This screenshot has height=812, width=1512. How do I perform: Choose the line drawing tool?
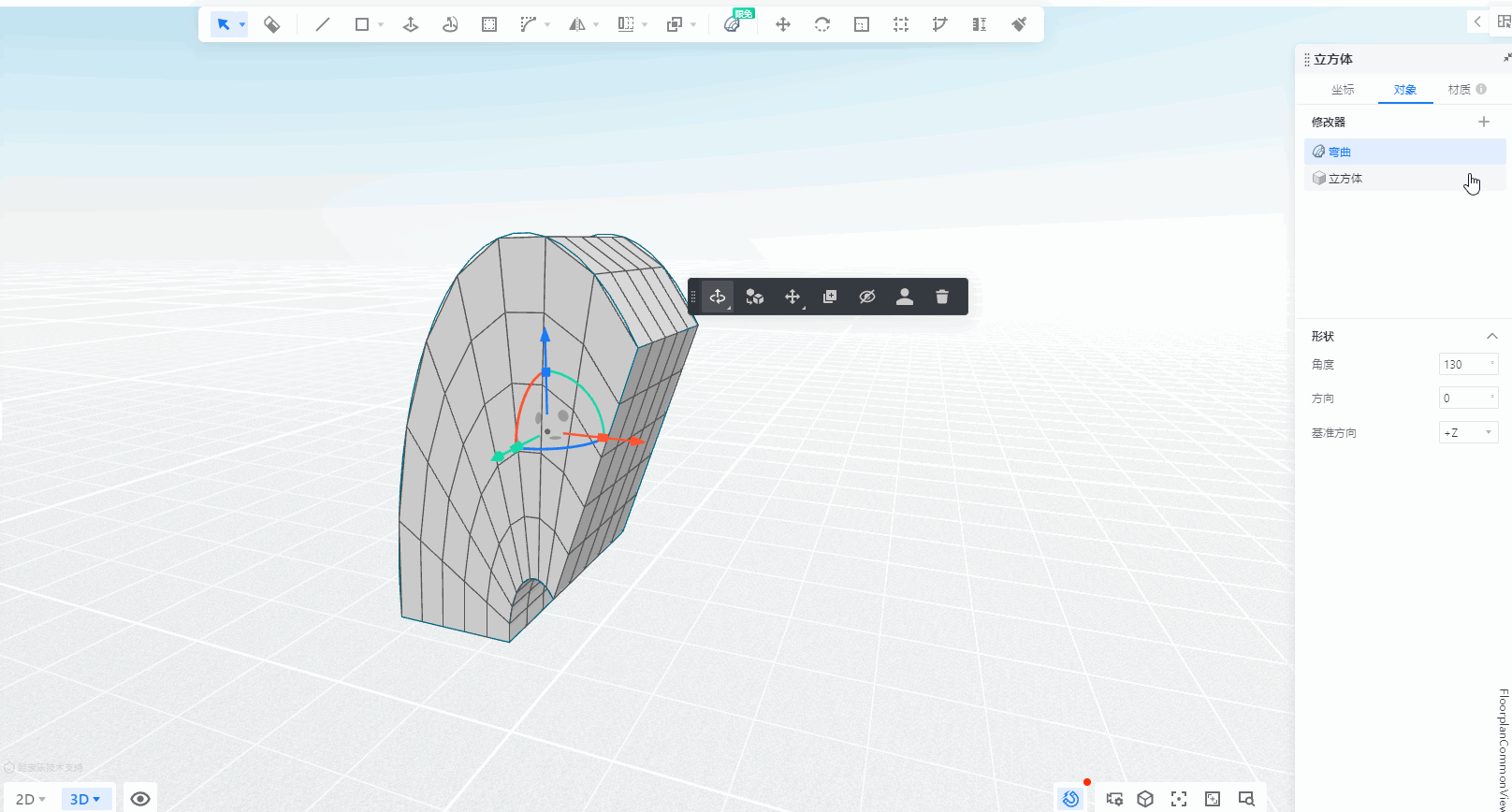[323, 24]
